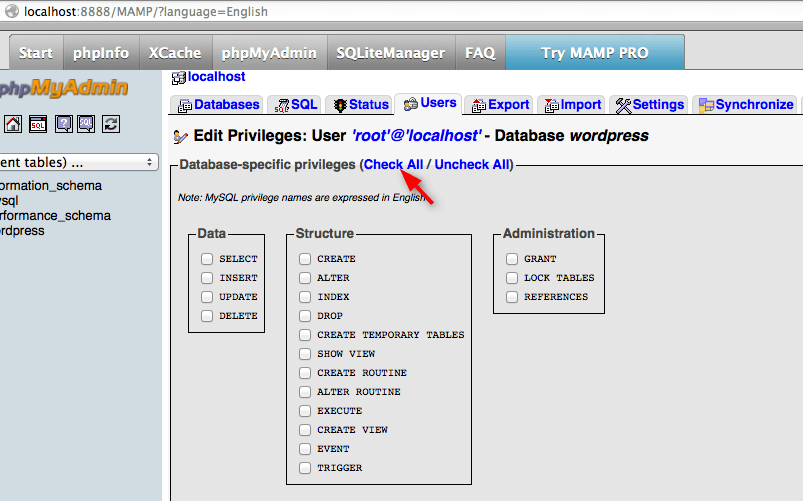The width and height of the screenshot is (803, 501).
Task: Check the ALTER ROUTINE checkbox
Action: click(305, 391)
